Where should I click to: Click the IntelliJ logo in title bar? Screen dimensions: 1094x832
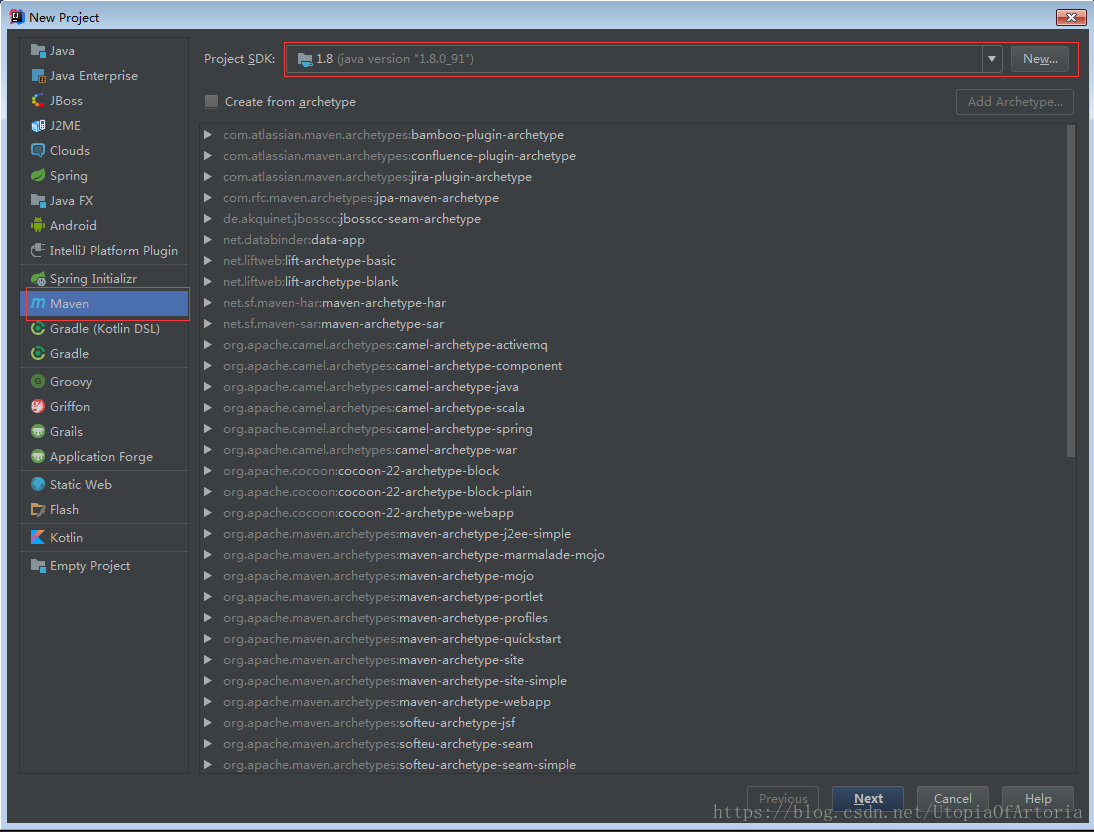point(17,17)
